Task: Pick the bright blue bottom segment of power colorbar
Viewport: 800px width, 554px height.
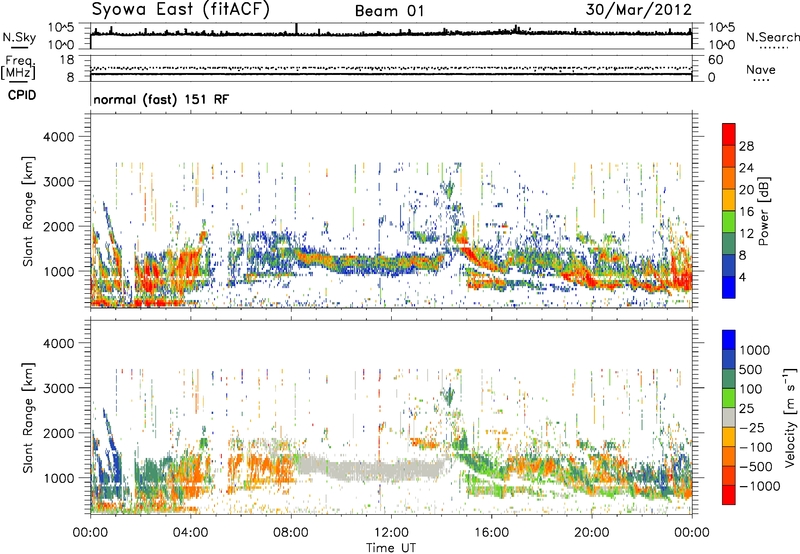Action: pyautogui.click(x=729, y=287)
